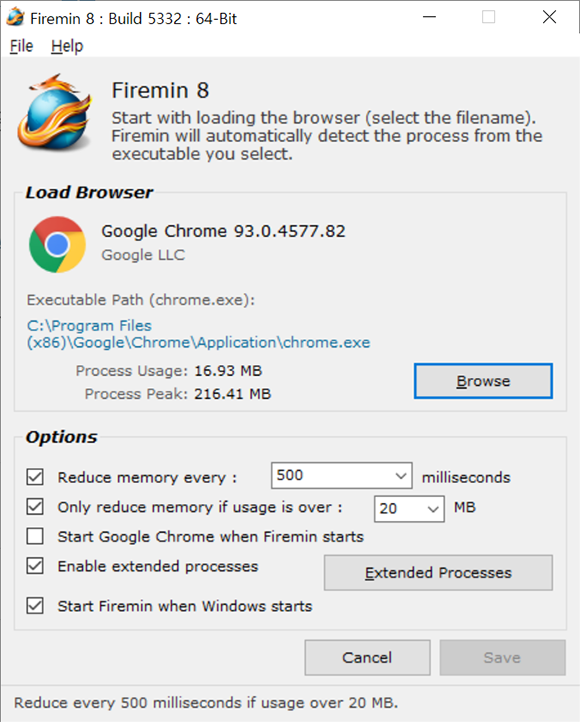580x722 pixels.
Task: Open the File menu
Action: (21, 46)
